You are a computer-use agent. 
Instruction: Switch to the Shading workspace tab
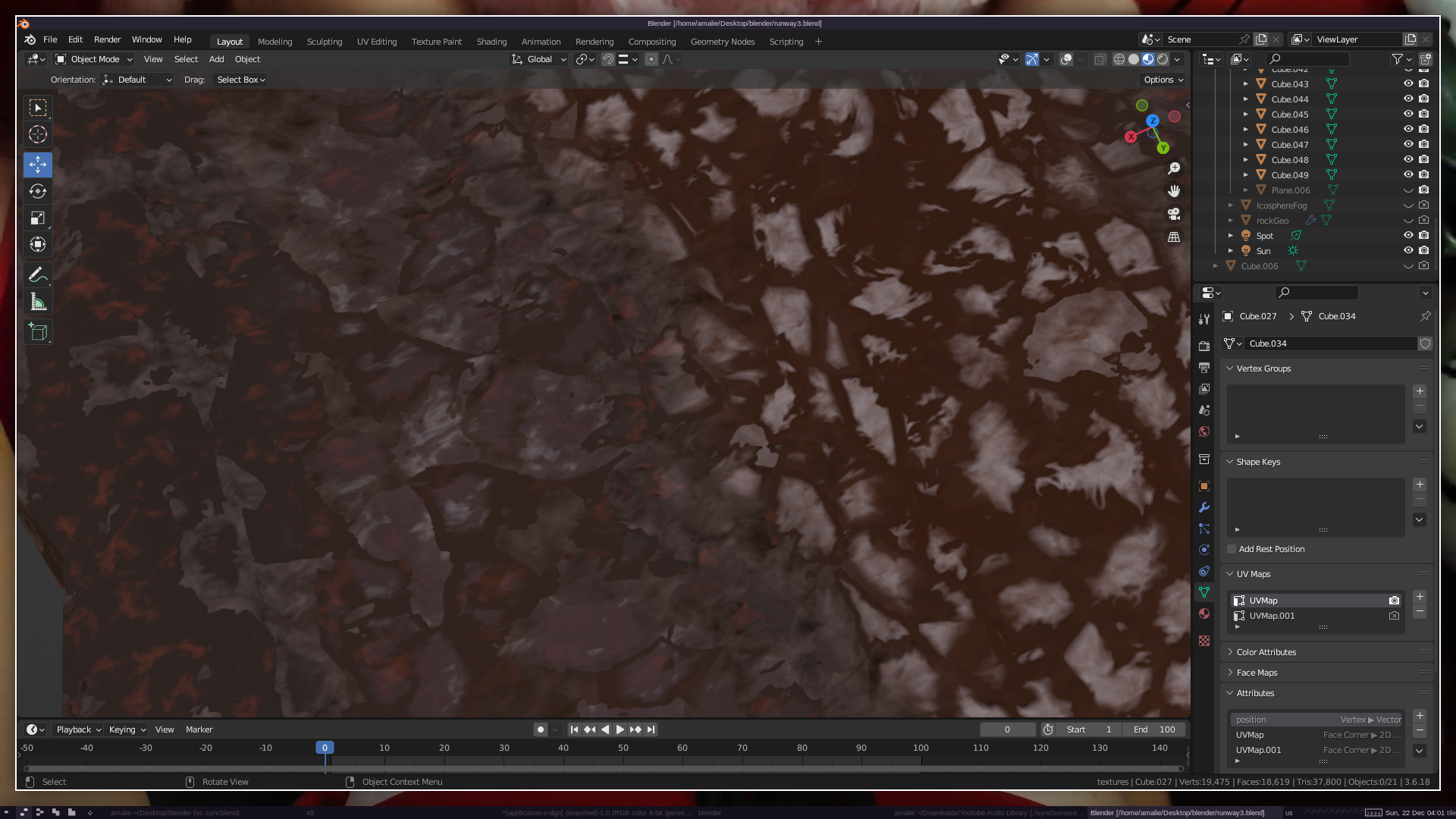tap(491, 42)
